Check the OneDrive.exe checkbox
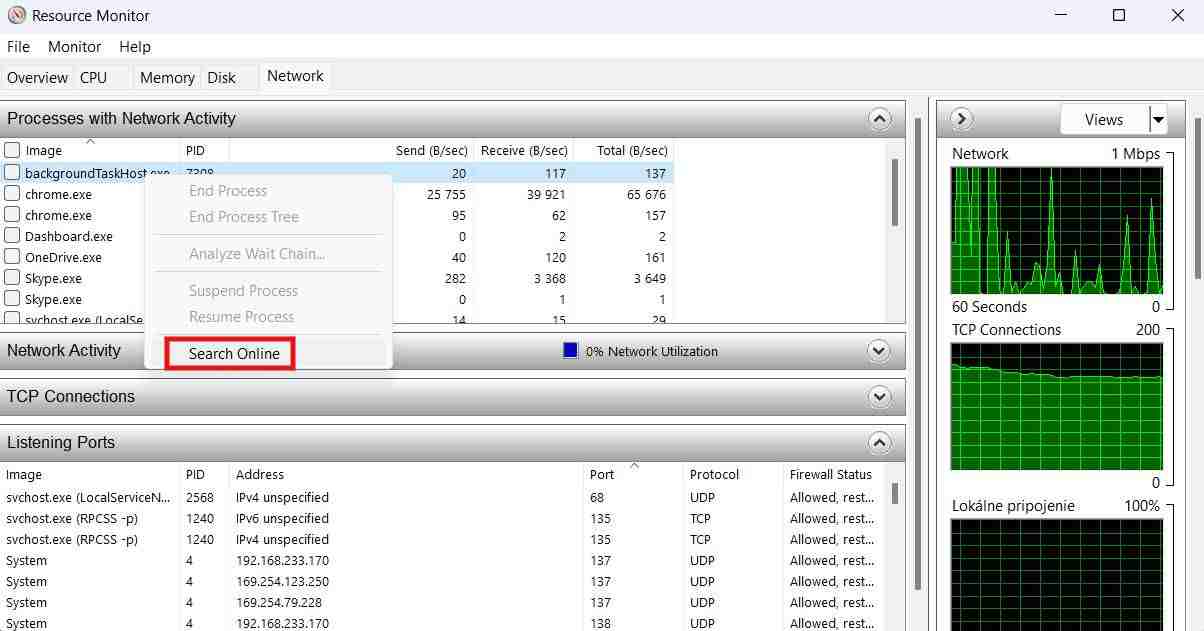Image resolution: width=1204 pixels, height=631 pixels. 12,256
